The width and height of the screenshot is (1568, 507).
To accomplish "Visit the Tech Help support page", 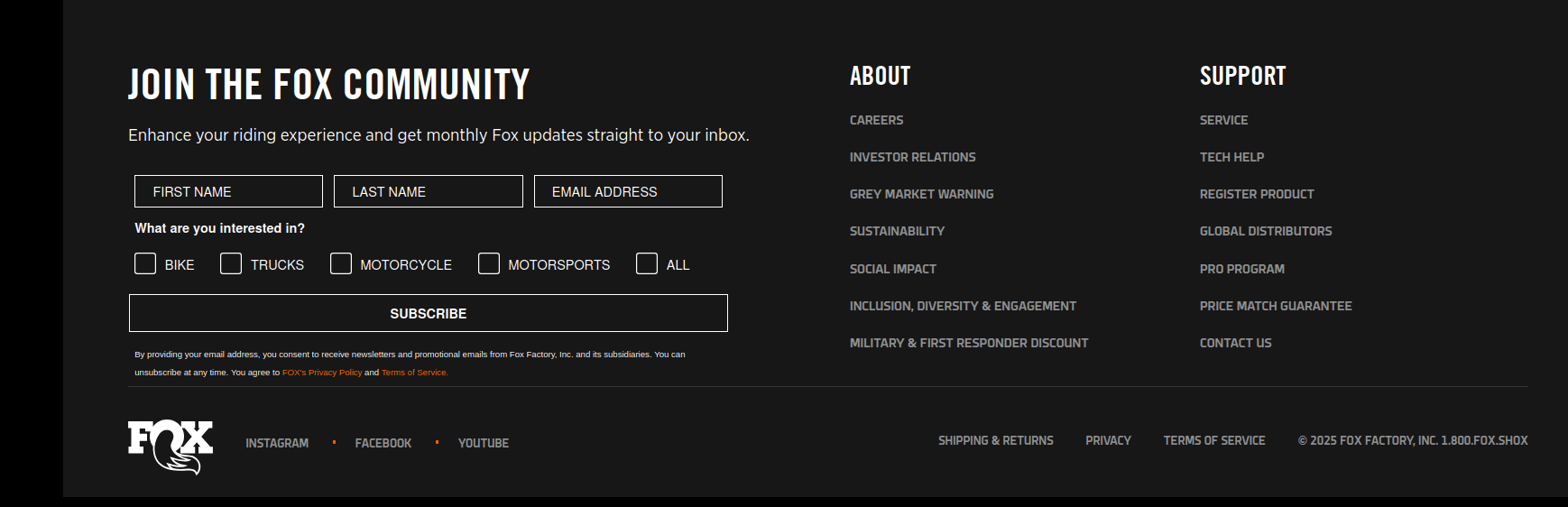I will [x=1231, y=157].
